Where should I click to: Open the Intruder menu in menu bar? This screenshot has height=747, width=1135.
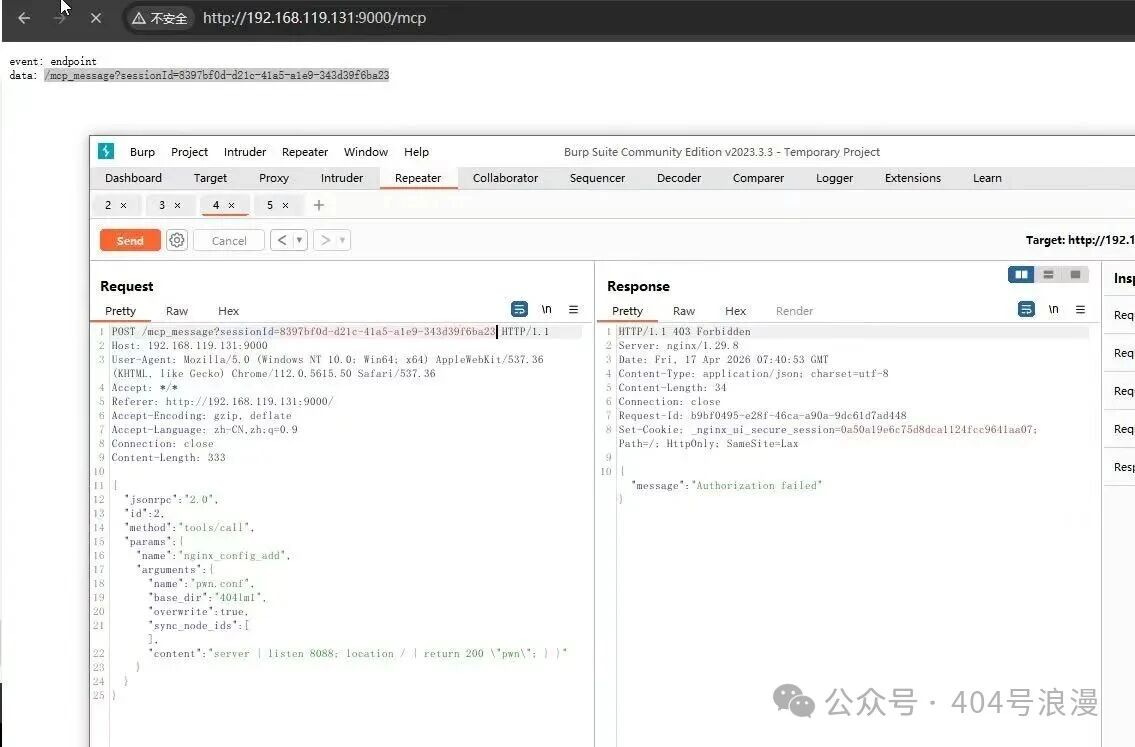coord(245,152)
